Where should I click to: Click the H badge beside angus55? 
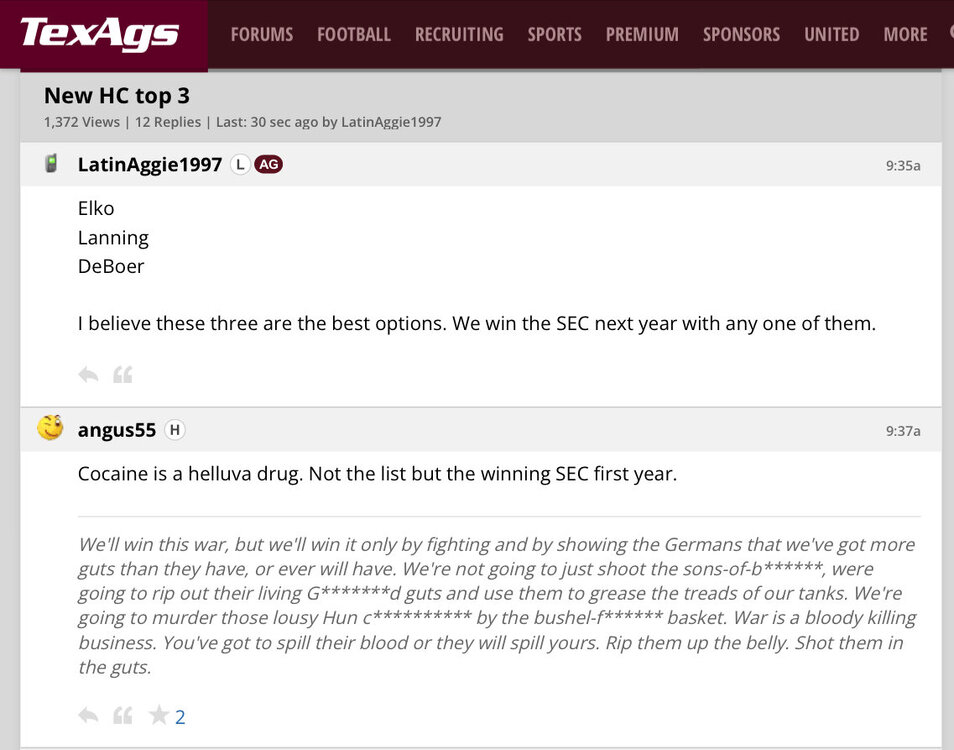click(x=174, y=430)
